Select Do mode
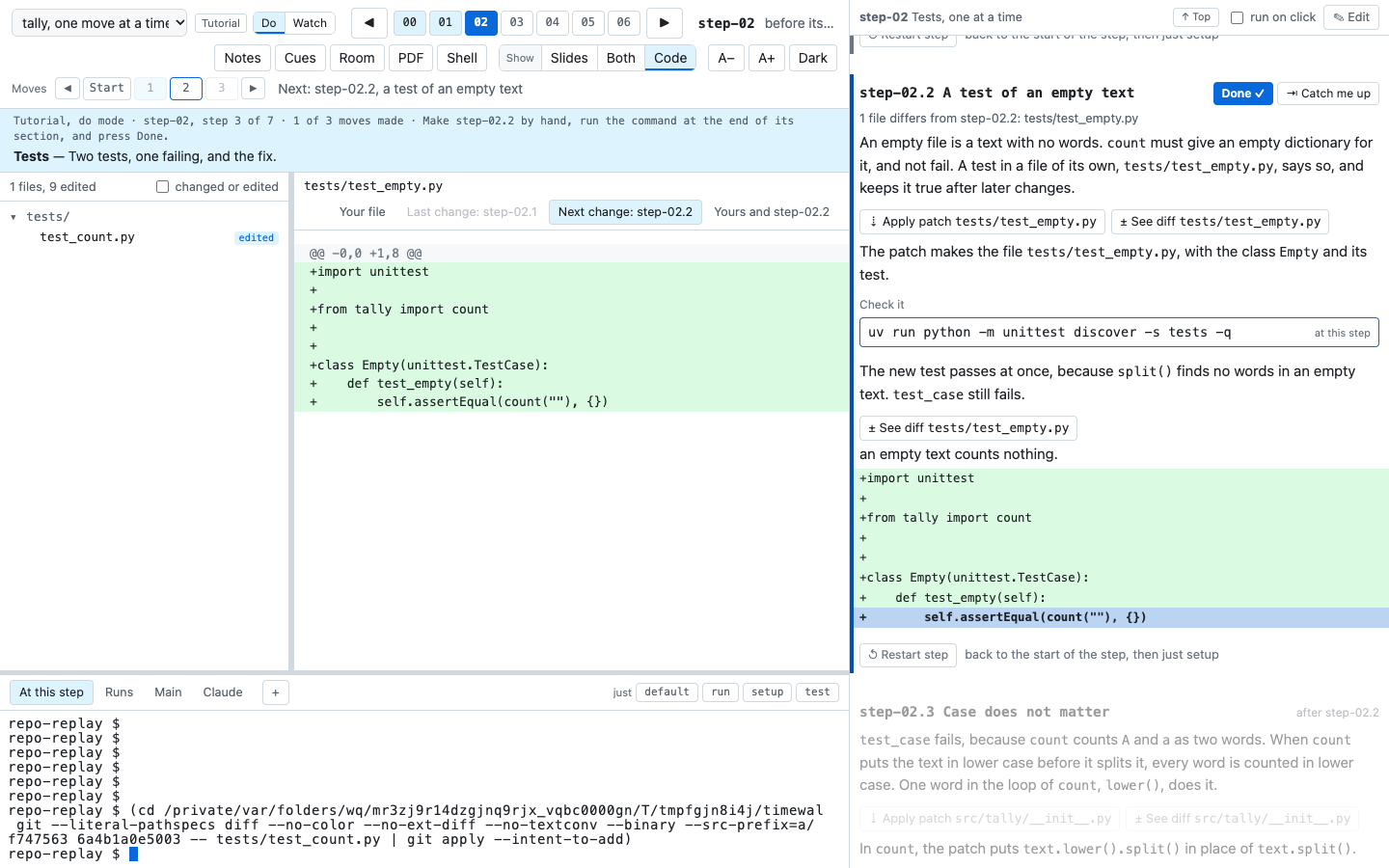This screenshot has height=868, width=1389. [x=269, y=23]
